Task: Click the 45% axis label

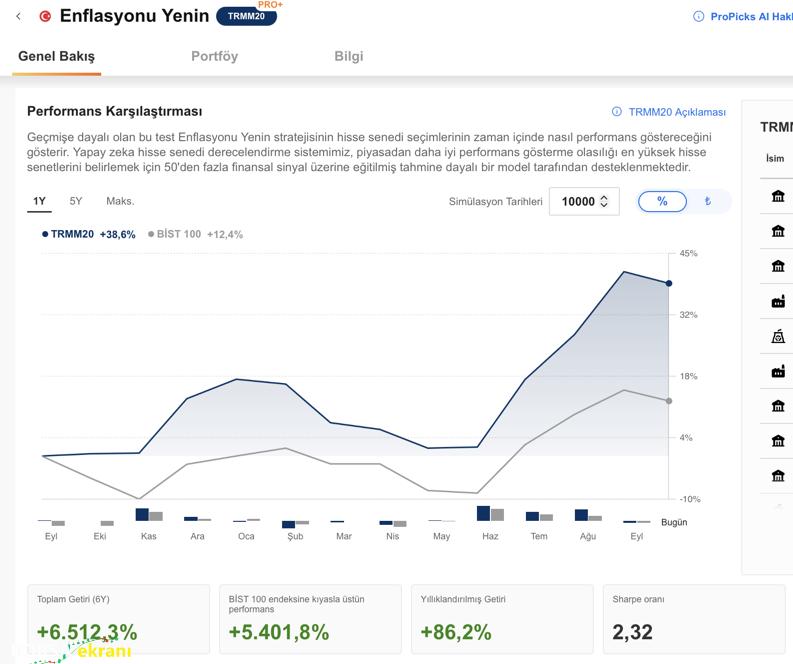Action: pyautogui.click(x=688, y=253)
